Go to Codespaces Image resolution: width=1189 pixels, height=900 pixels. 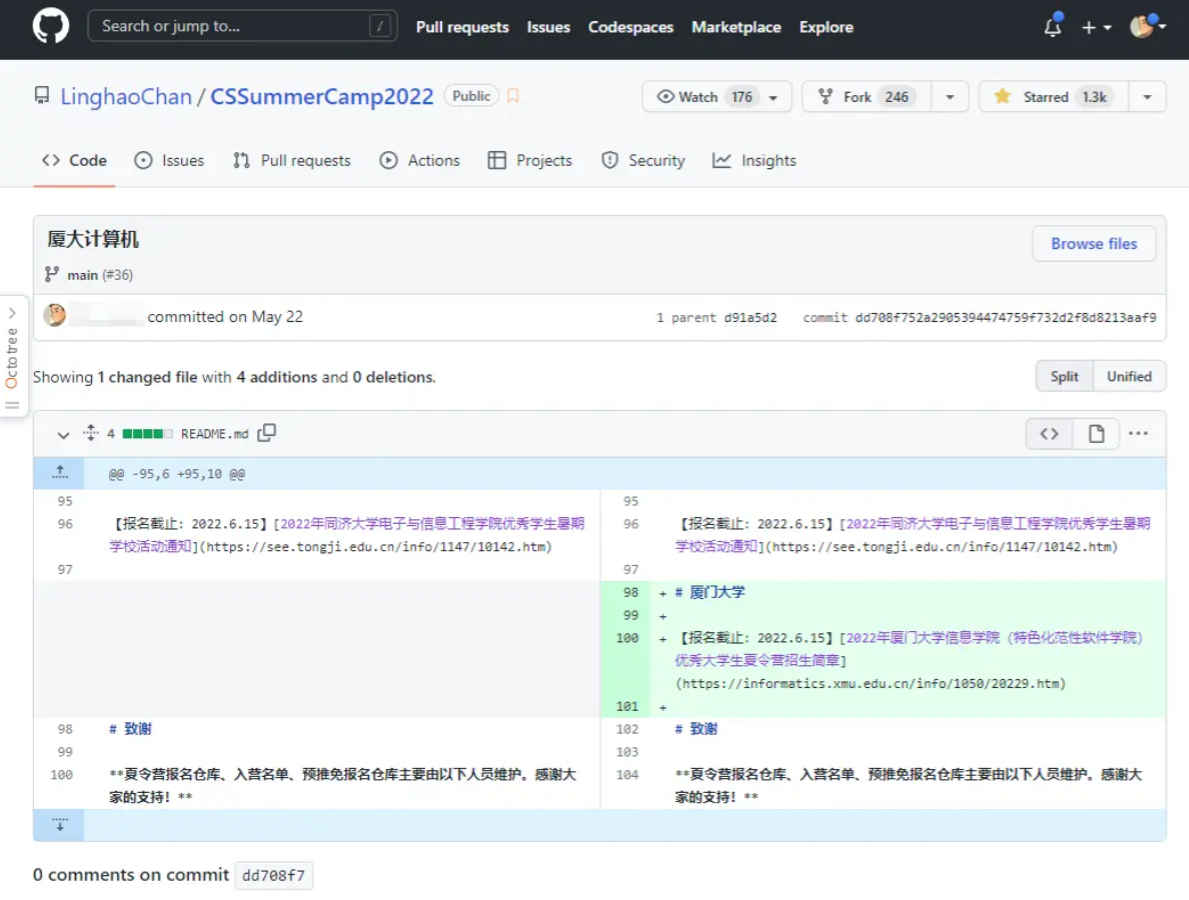click(x=630, y=27)
